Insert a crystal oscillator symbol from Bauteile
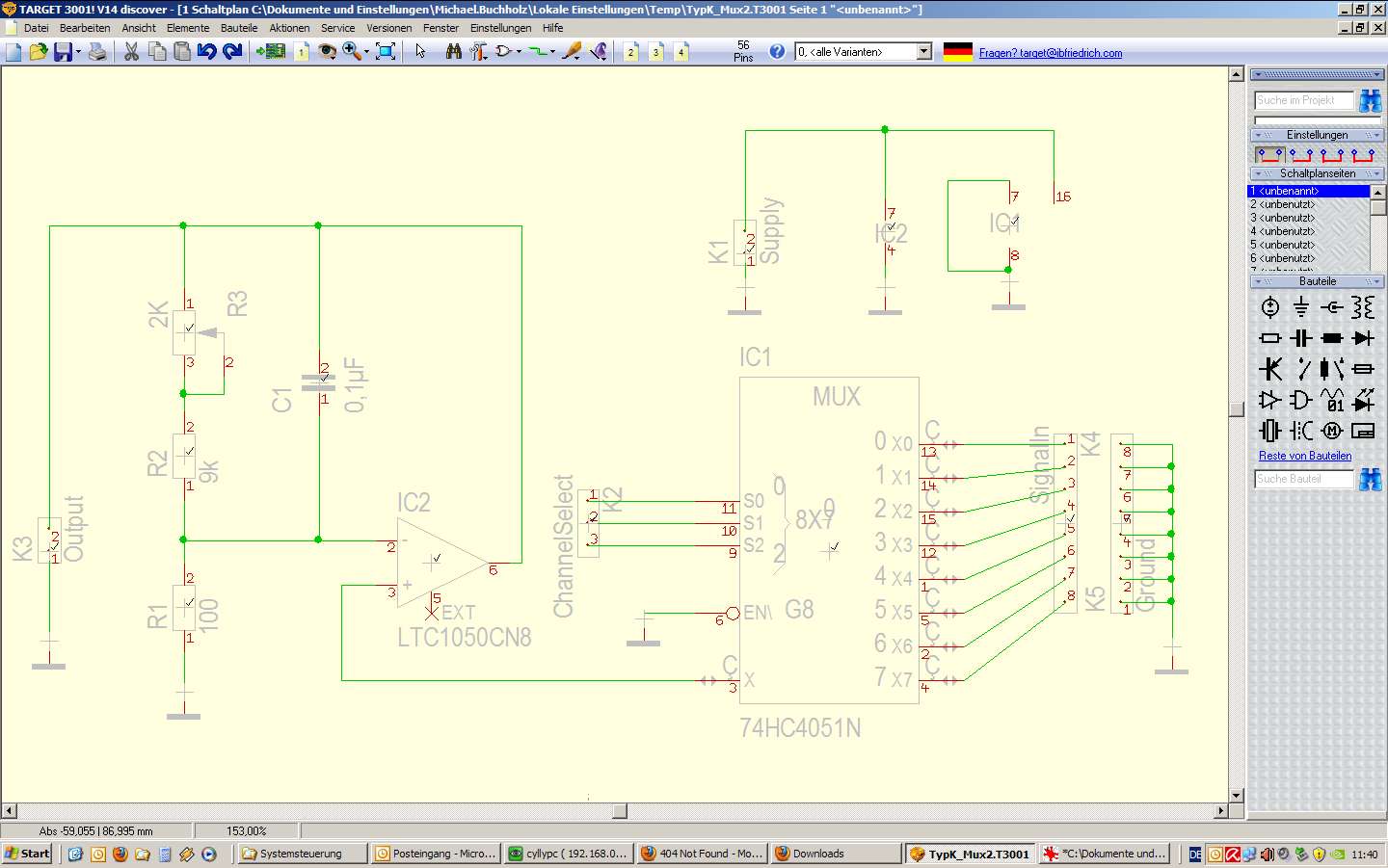Image resolution: width=1388 pixels, height=868 pixels. [1270, 431]
